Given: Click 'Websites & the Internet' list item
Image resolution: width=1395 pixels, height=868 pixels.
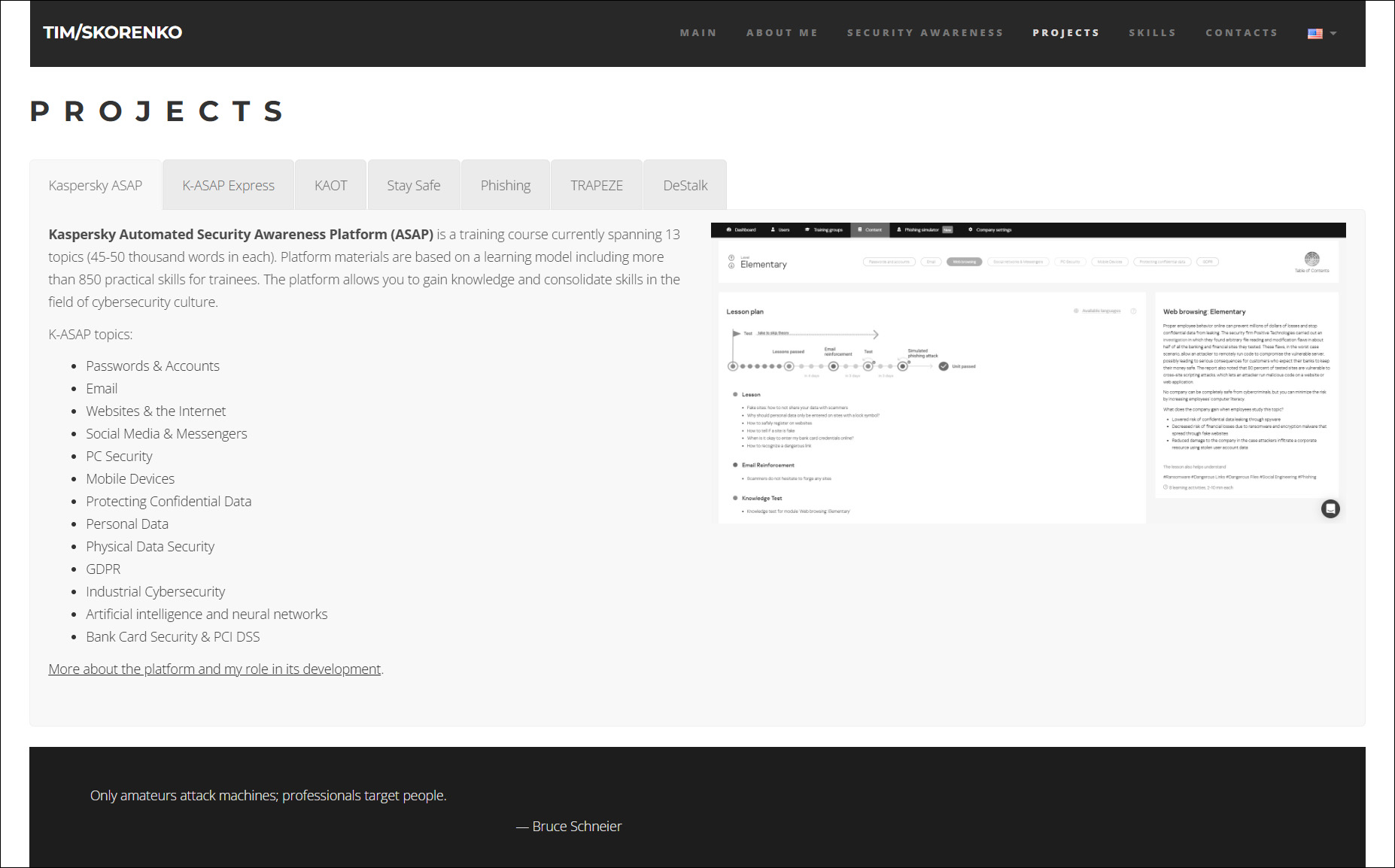Looking at the screenshot, I should tap(156, 411).
